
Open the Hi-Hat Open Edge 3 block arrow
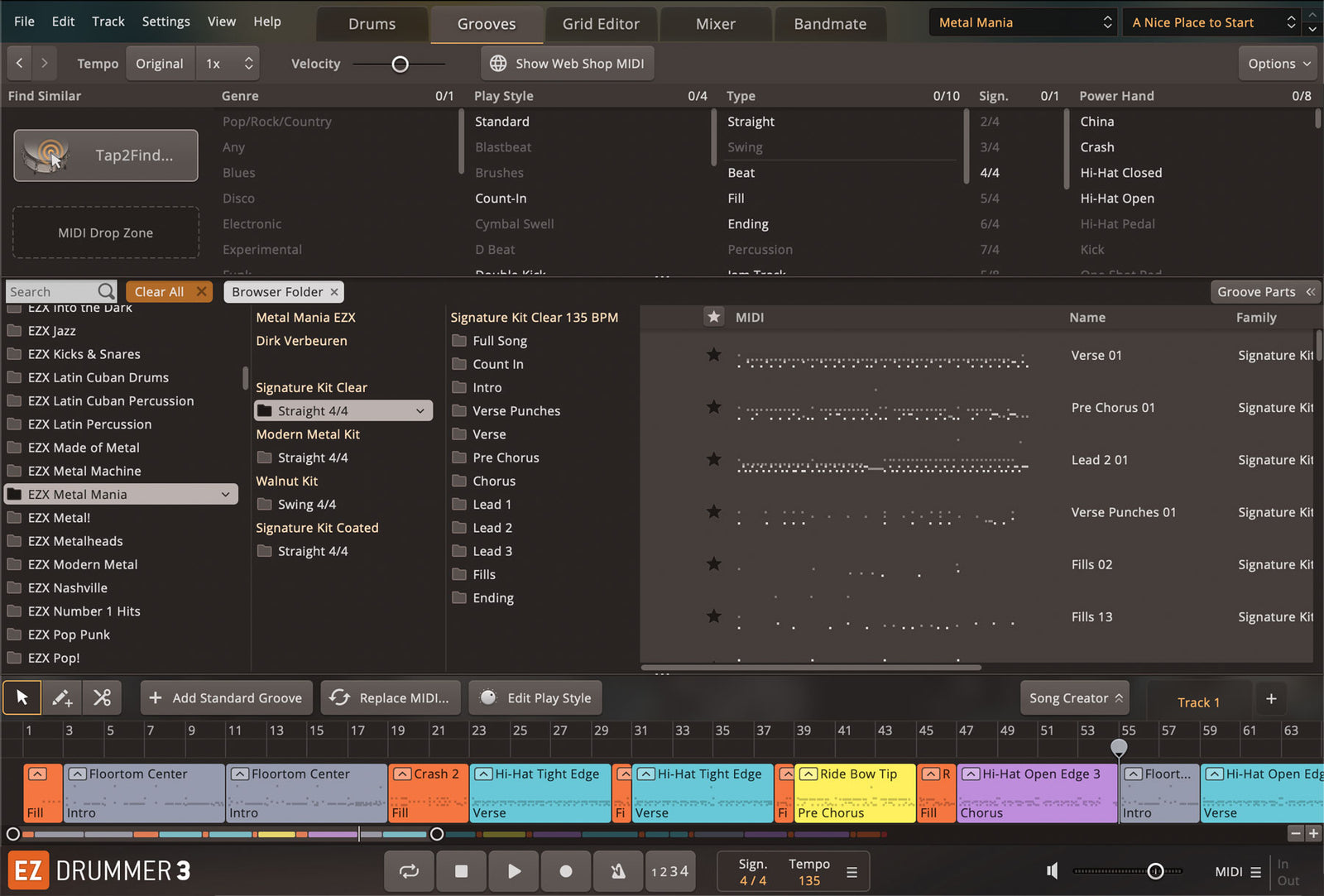click(x=971, y=774)
